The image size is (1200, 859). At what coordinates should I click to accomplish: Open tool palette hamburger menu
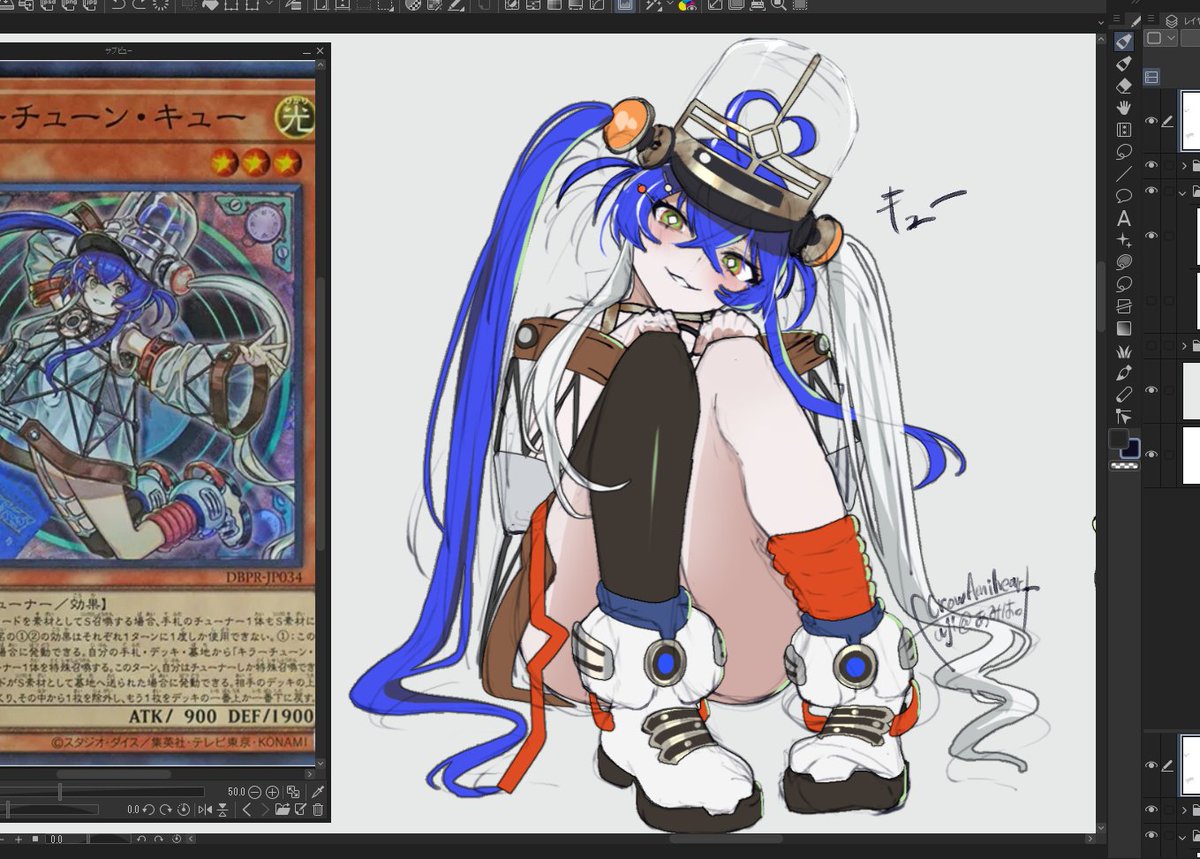pos(1116,19)
